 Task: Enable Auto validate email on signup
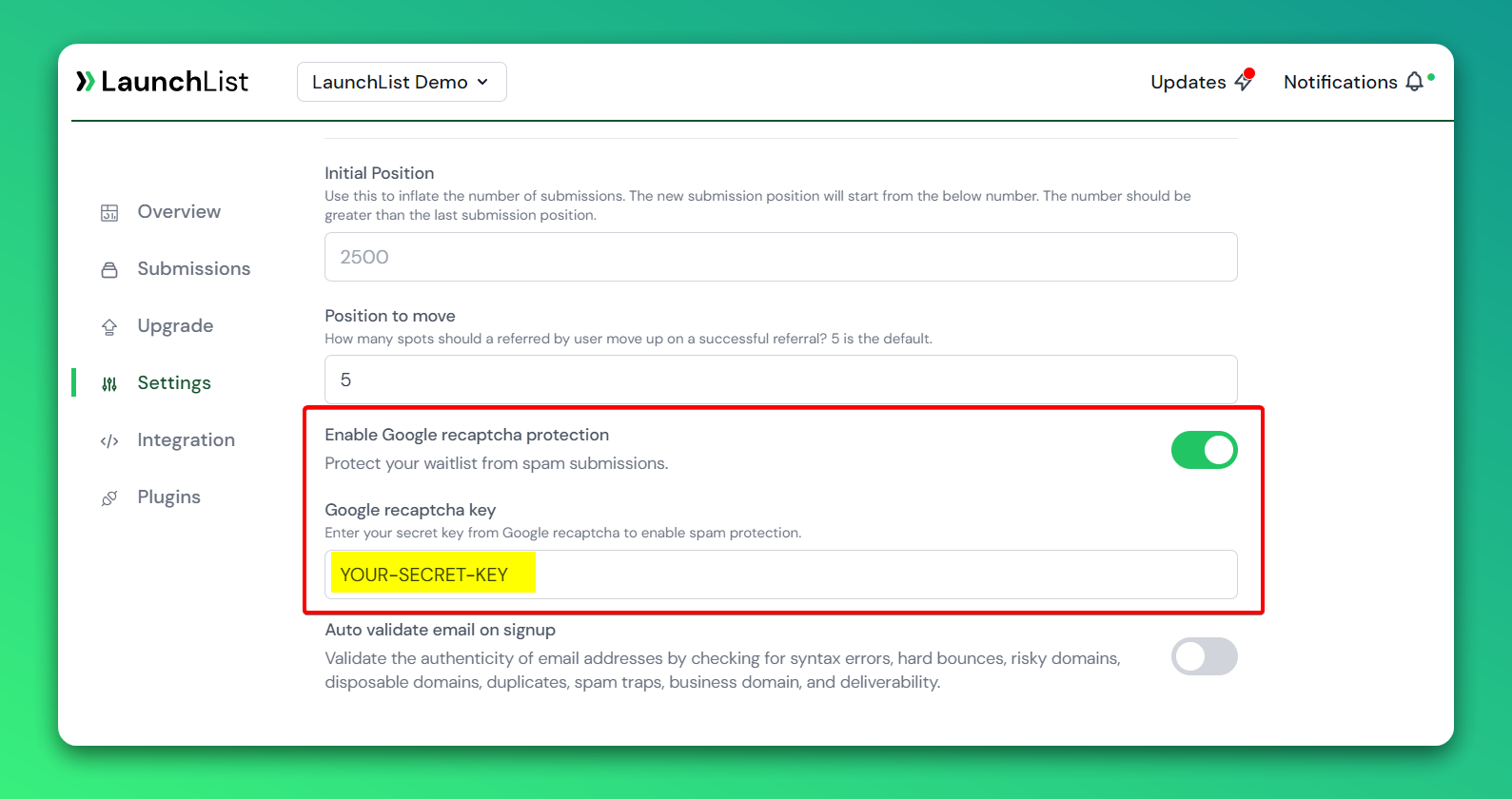click(1204, 656)
